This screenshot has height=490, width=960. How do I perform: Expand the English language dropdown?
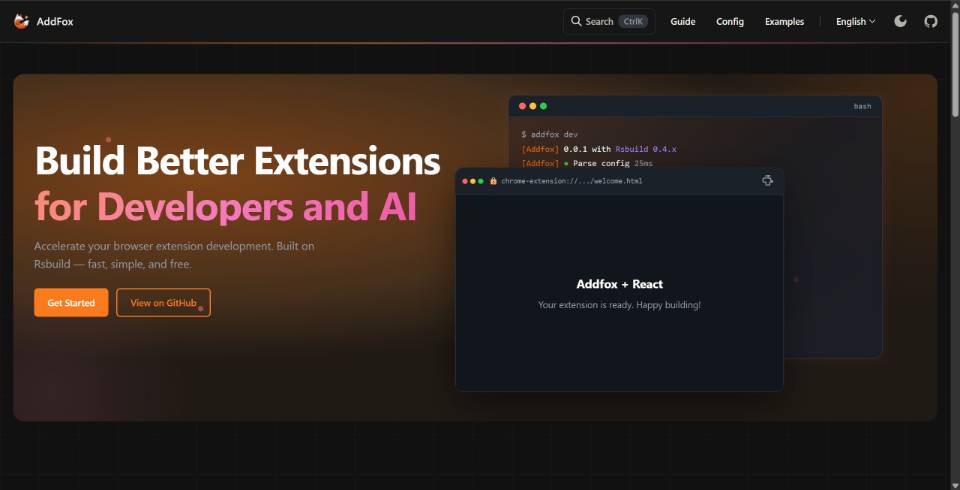click(855, 21)
